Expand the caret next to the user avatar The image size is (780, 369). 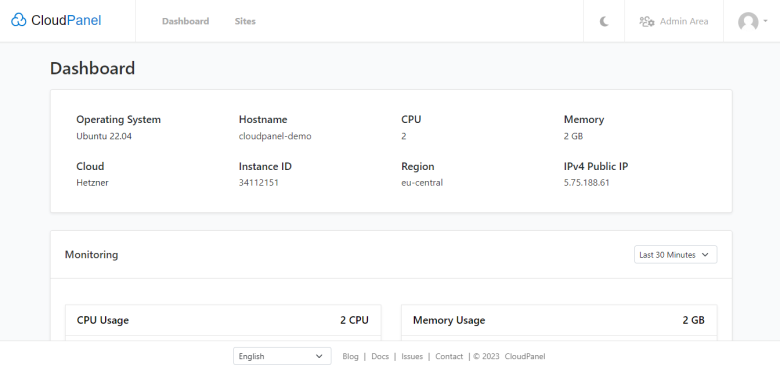point(766,21)
